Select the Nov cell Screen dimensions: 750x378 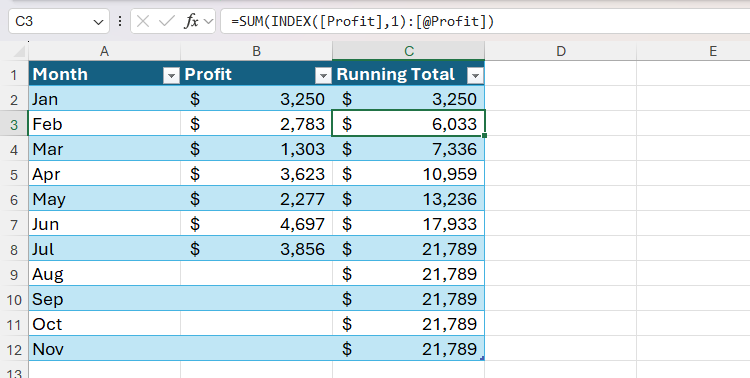(x=104, y=348)
